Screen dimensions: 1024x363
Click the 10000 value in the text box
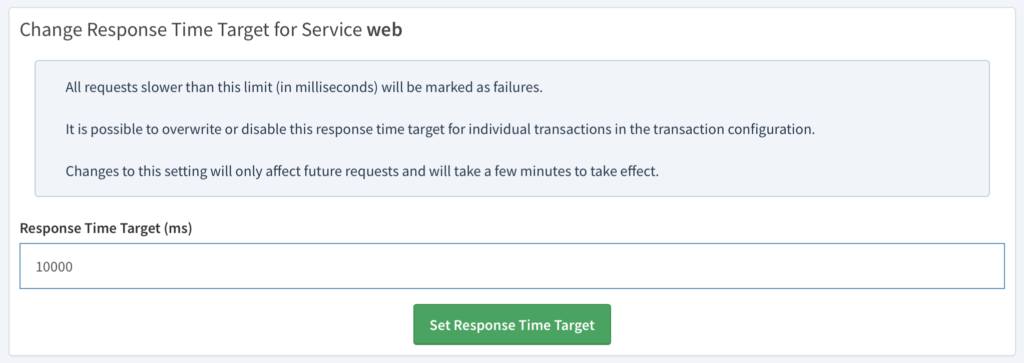(x=54, y=266)
